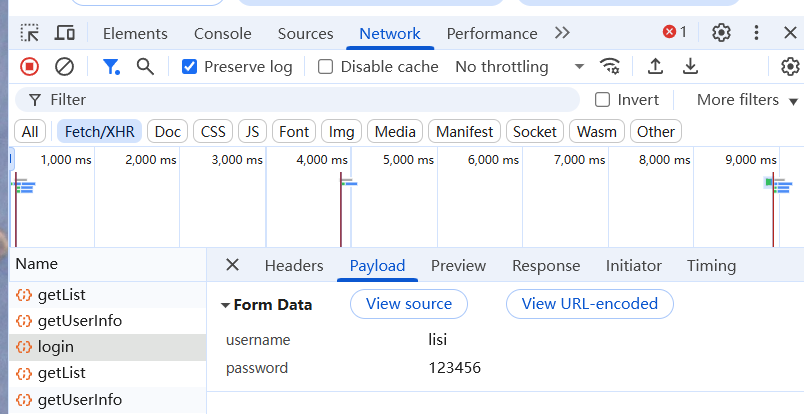Click the View source button

coord(409,304)
